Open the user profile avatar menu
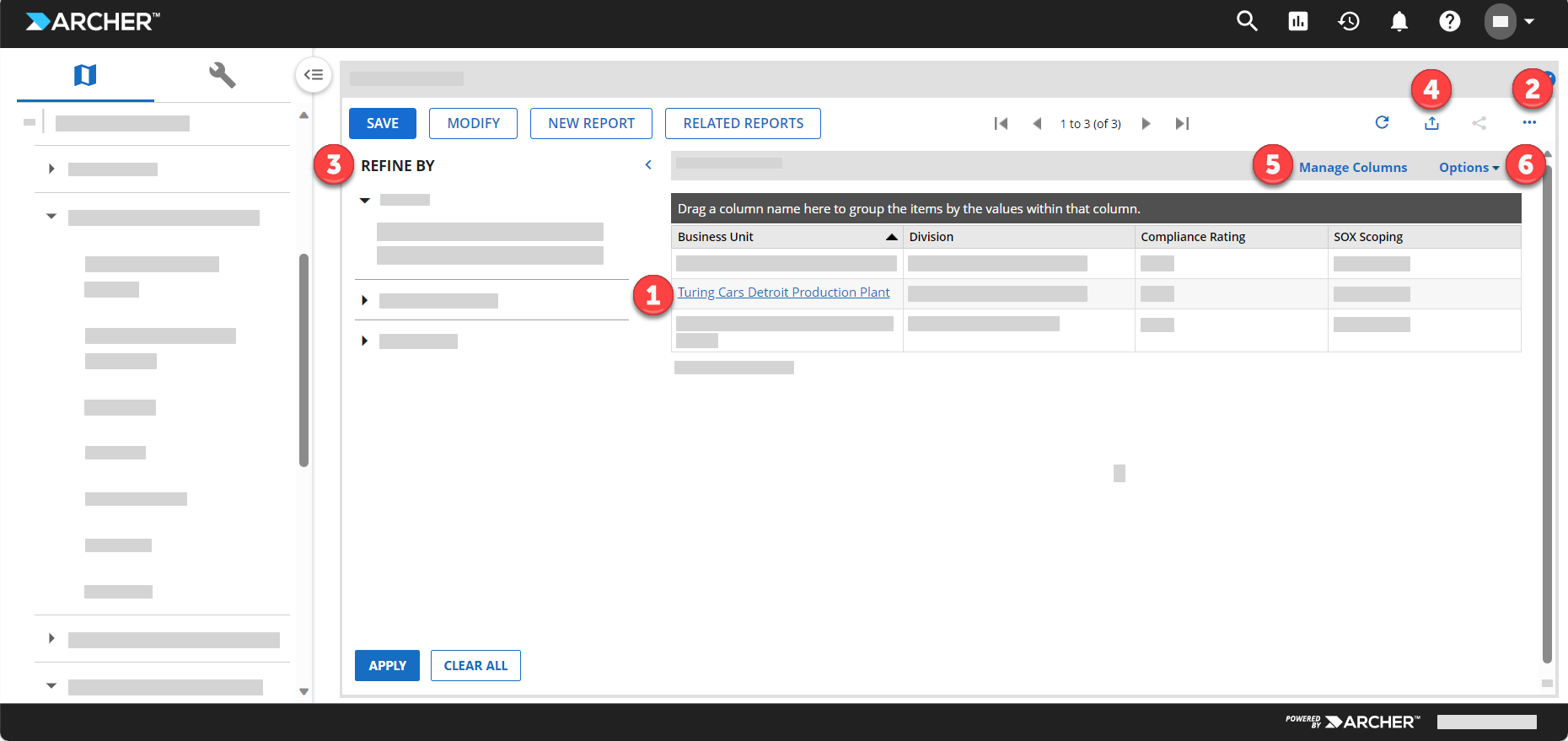This screenshot has width=1568, height=741. point(1509,21)
